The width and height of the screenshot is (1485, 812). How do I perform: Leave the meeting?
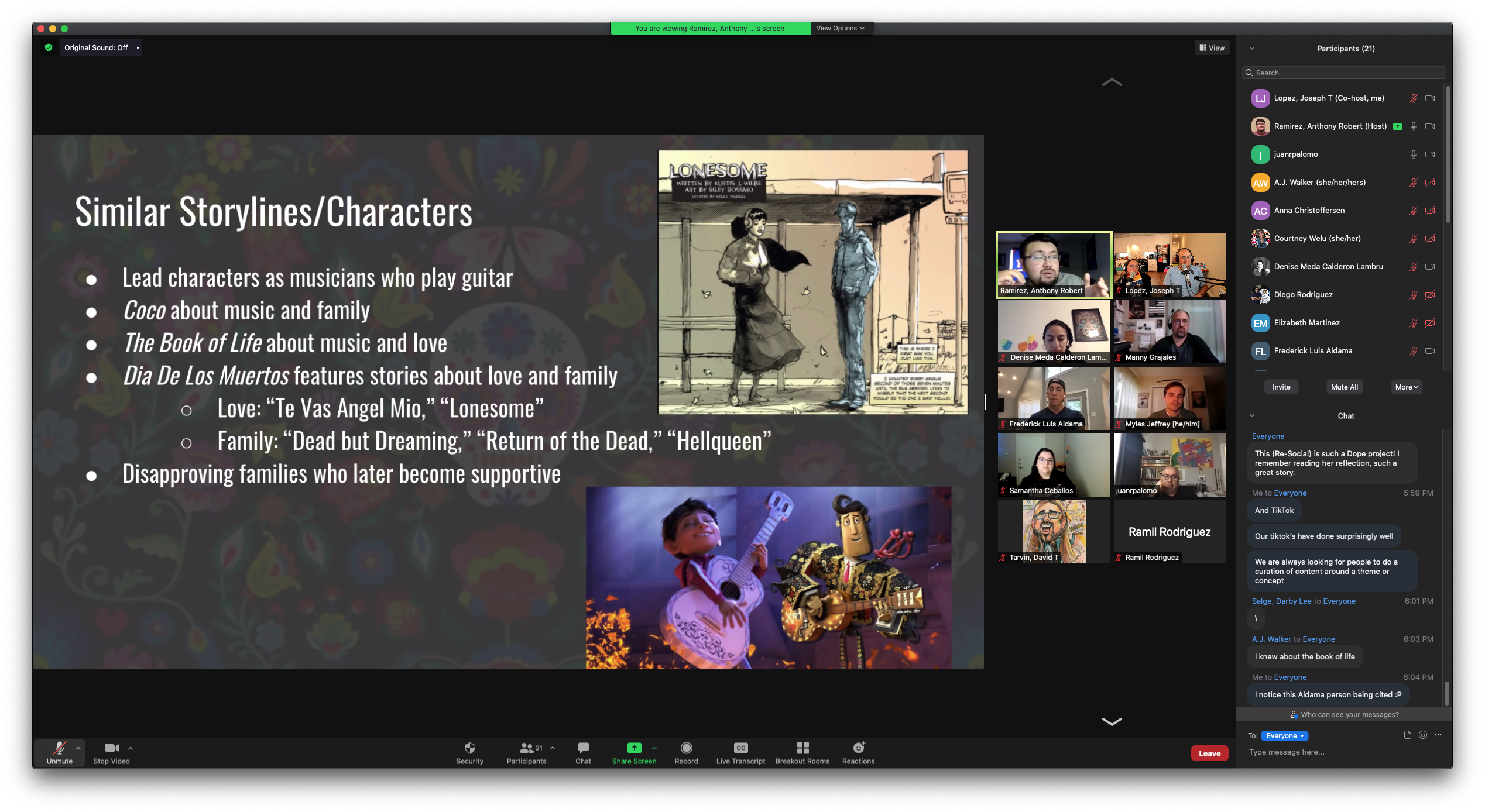(1209, 753)
